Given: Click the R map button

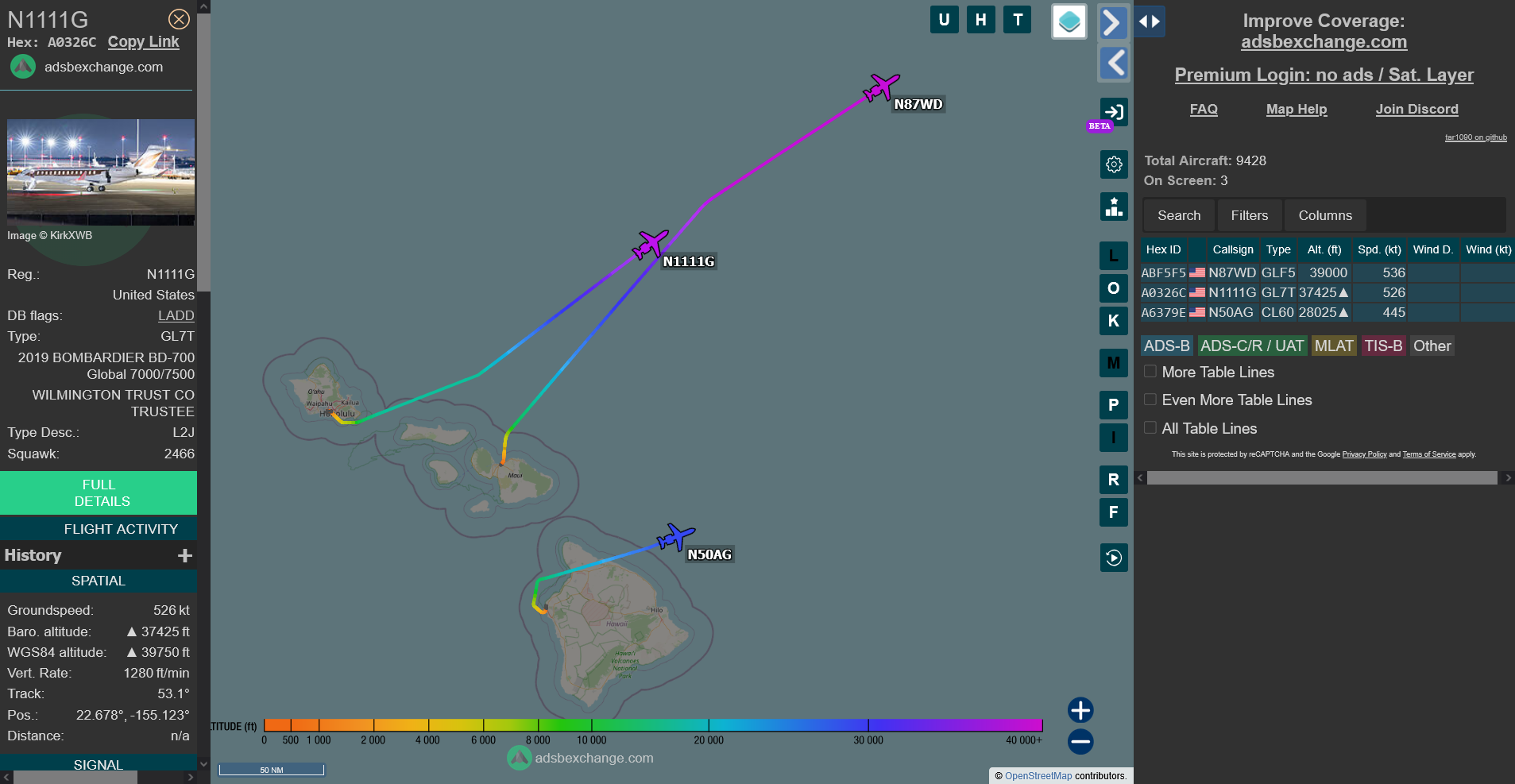Looking at the screenshot, I should 1114,480.
